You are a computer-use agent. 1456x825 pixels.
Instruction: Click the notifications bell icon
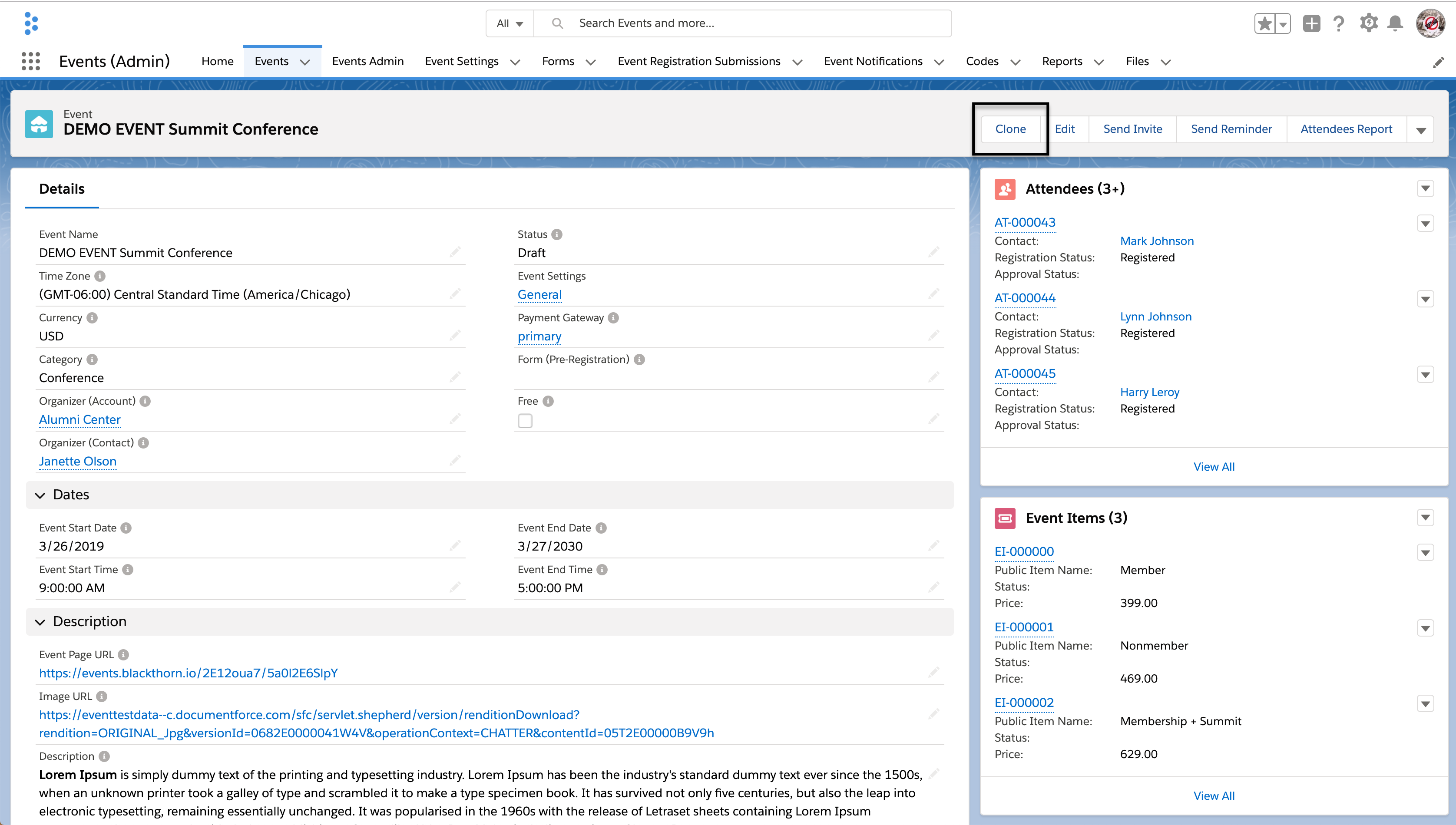click(1395, 23)
